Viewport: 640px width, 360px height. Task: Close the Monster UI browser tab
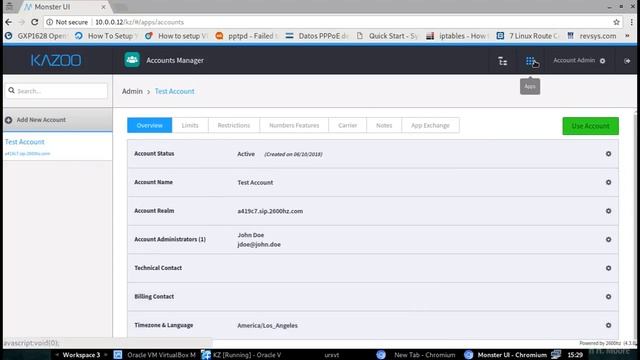pyautogui.click(x=103, y=7)
